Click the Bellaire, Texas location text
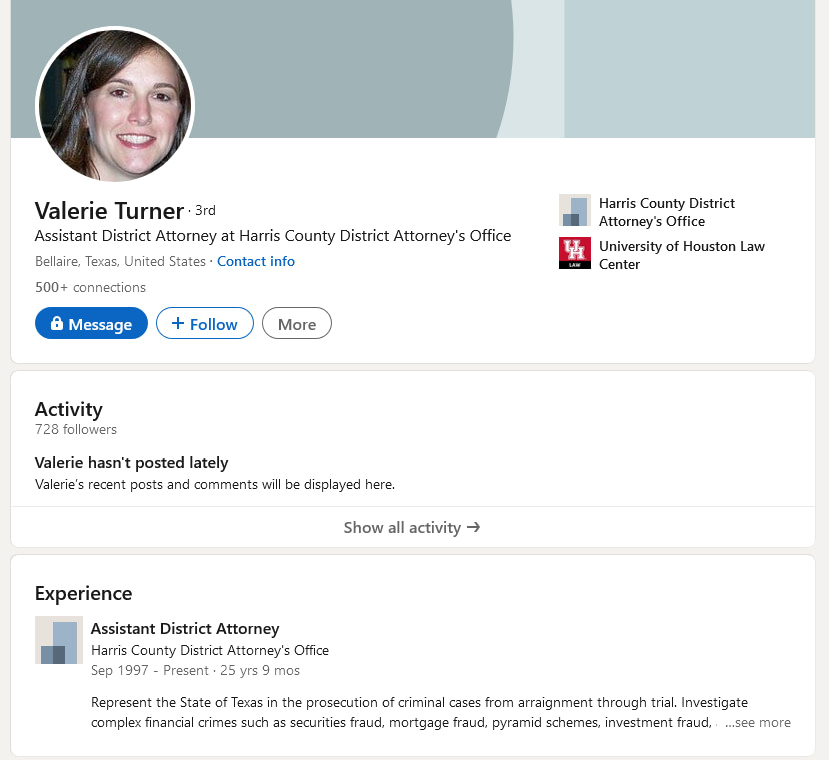This screenshot has width=829, height=760. 120,261
